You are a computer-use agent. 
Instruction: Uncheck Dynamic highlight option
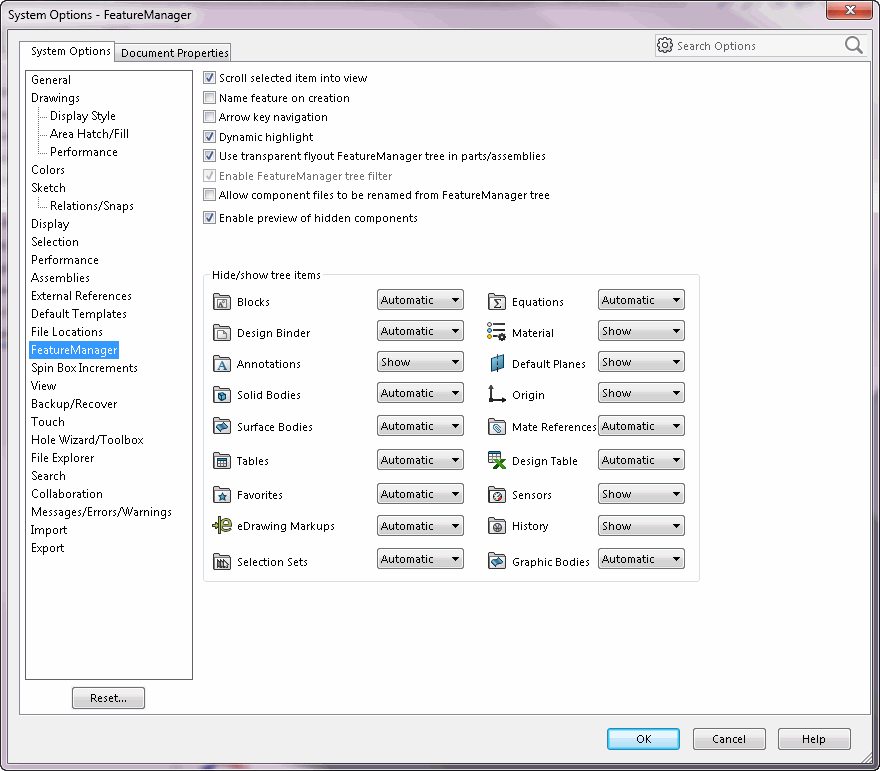coord(209,136)
